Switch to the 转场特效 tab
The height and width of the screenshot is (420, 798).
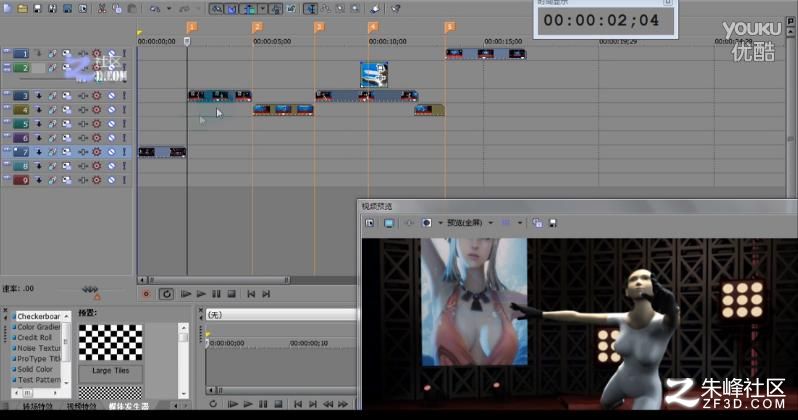tap(38, 406)
